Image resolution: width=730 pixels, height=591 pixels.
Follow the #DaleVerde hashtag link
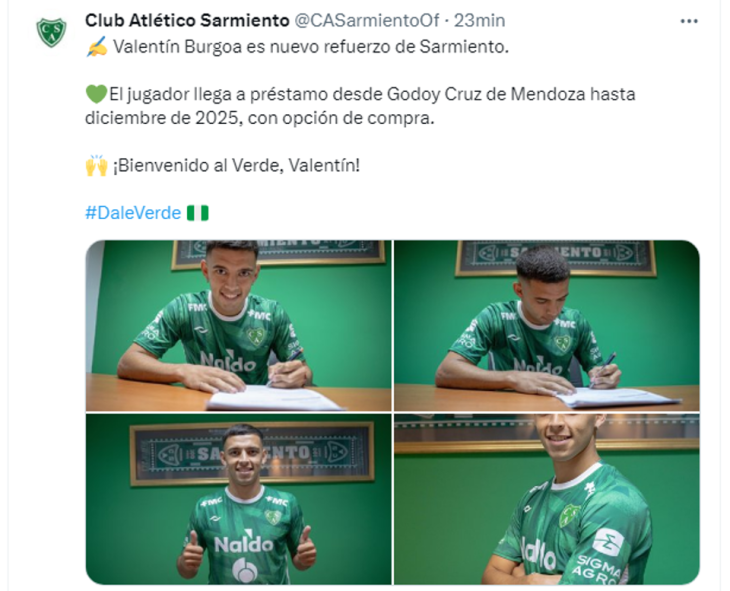click(133, 213)
